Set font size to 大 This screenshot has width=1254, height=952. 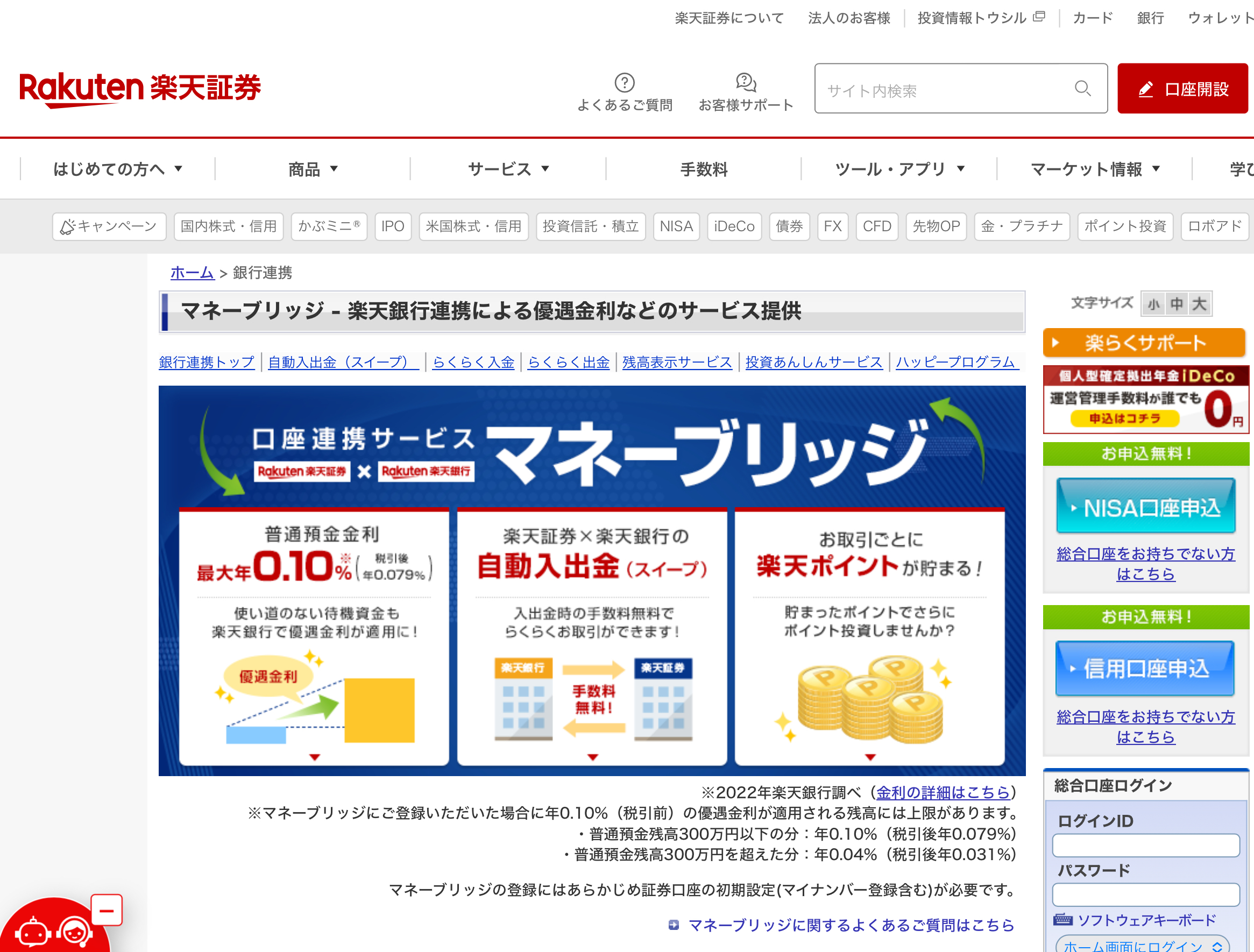click(x=1199, y=304)
